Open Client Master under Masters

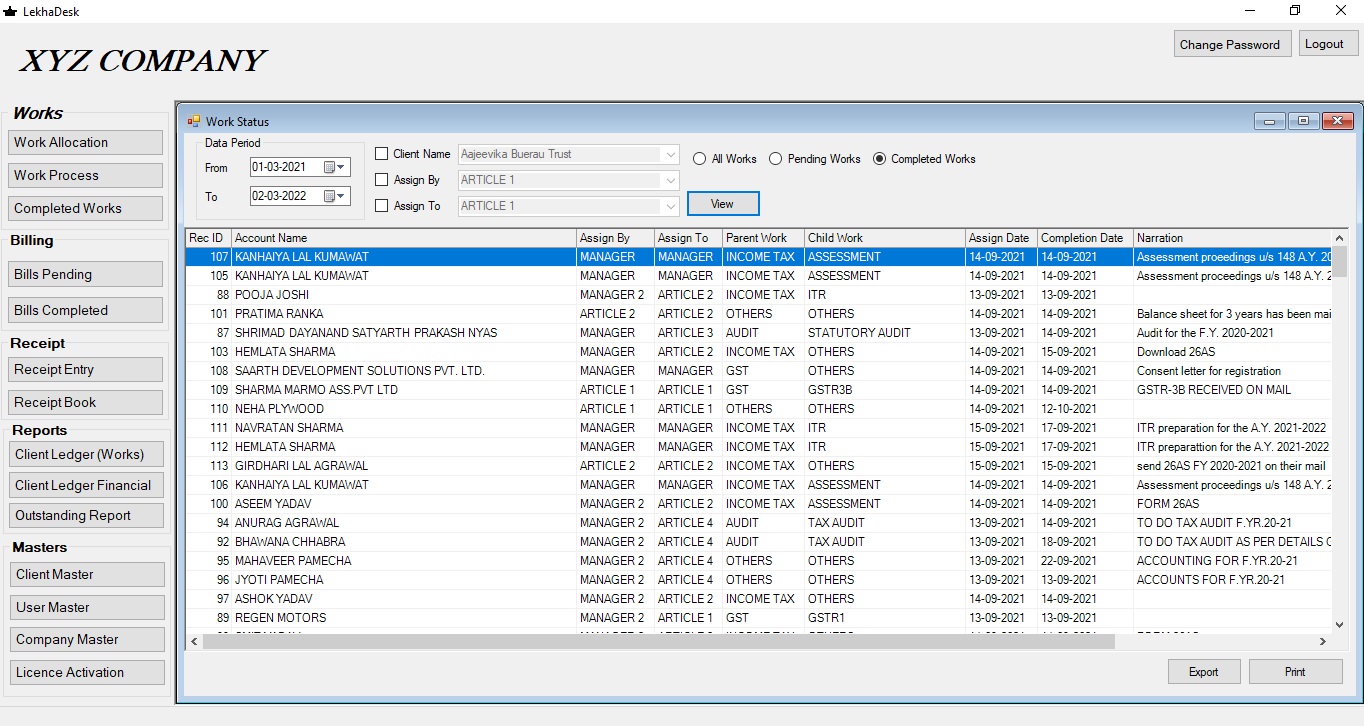click(x=87, y=575)
